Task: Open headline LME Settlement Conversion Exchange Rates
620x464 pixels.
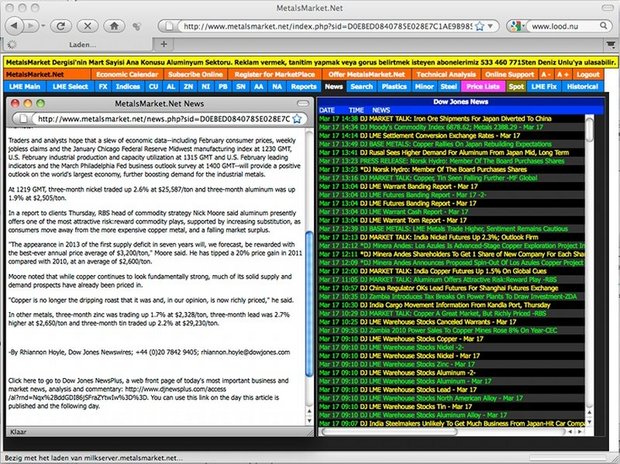Action: tap(440, 136)
